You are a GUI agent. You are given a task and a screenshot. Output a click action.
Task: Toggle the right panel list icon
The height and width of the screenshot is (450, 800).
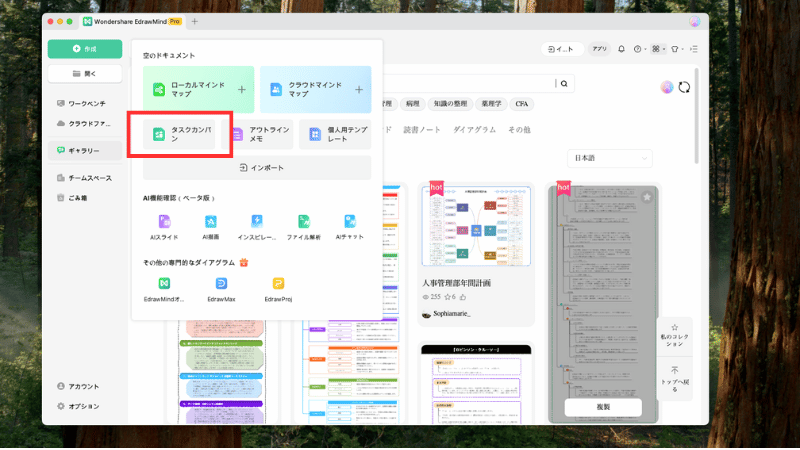(694, 49)
